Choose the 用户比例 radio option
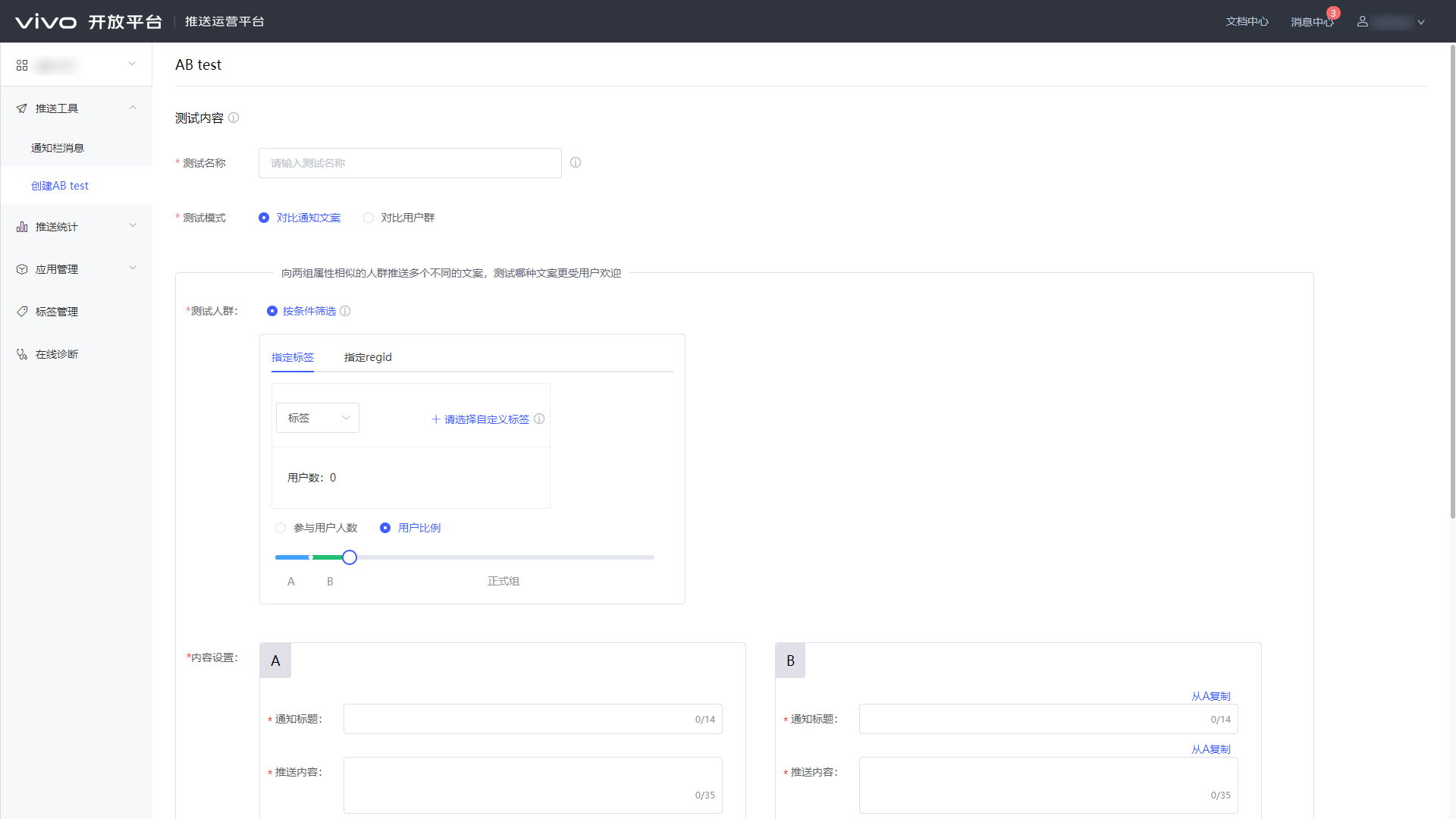This screenshot has height=819, width=1456. pyautogui.click(x=410, y=528)
